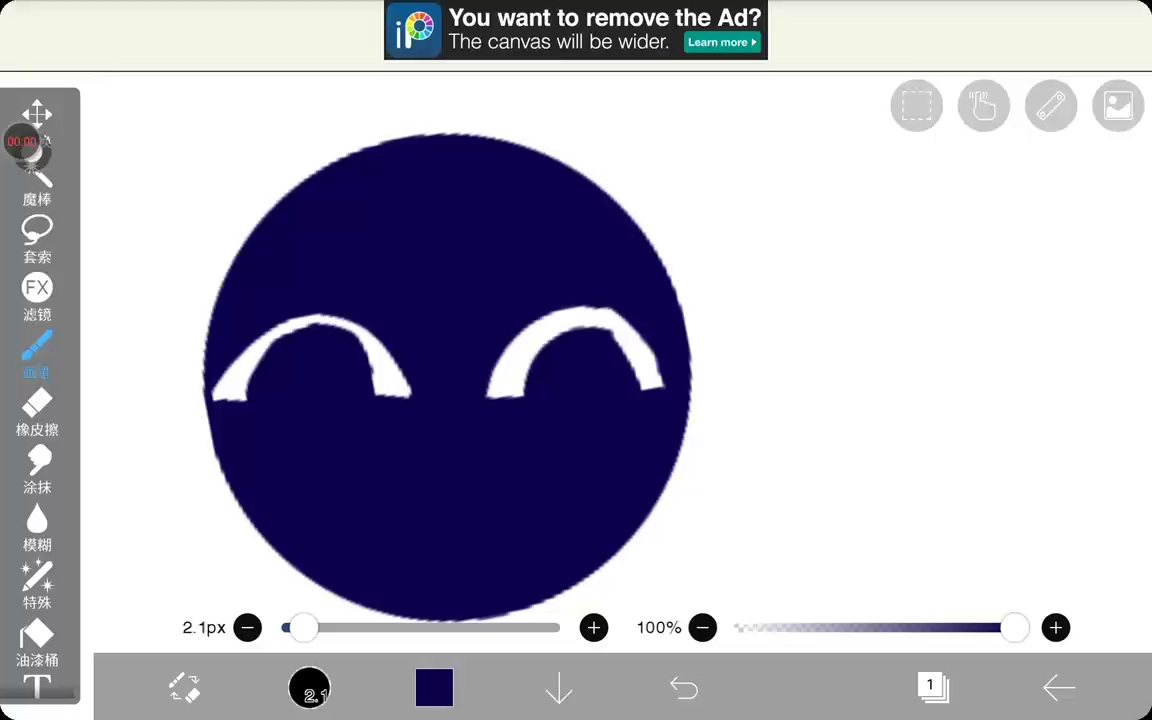Viewport: 1152px width, 720px height.
Task: Undo the last action
Action: 684,688
